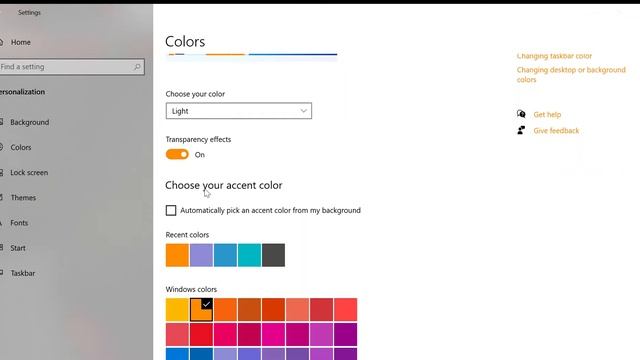640x360 pixels.
Task: Pick the teal recent color swatch
Action: click(x=249, y=255)
